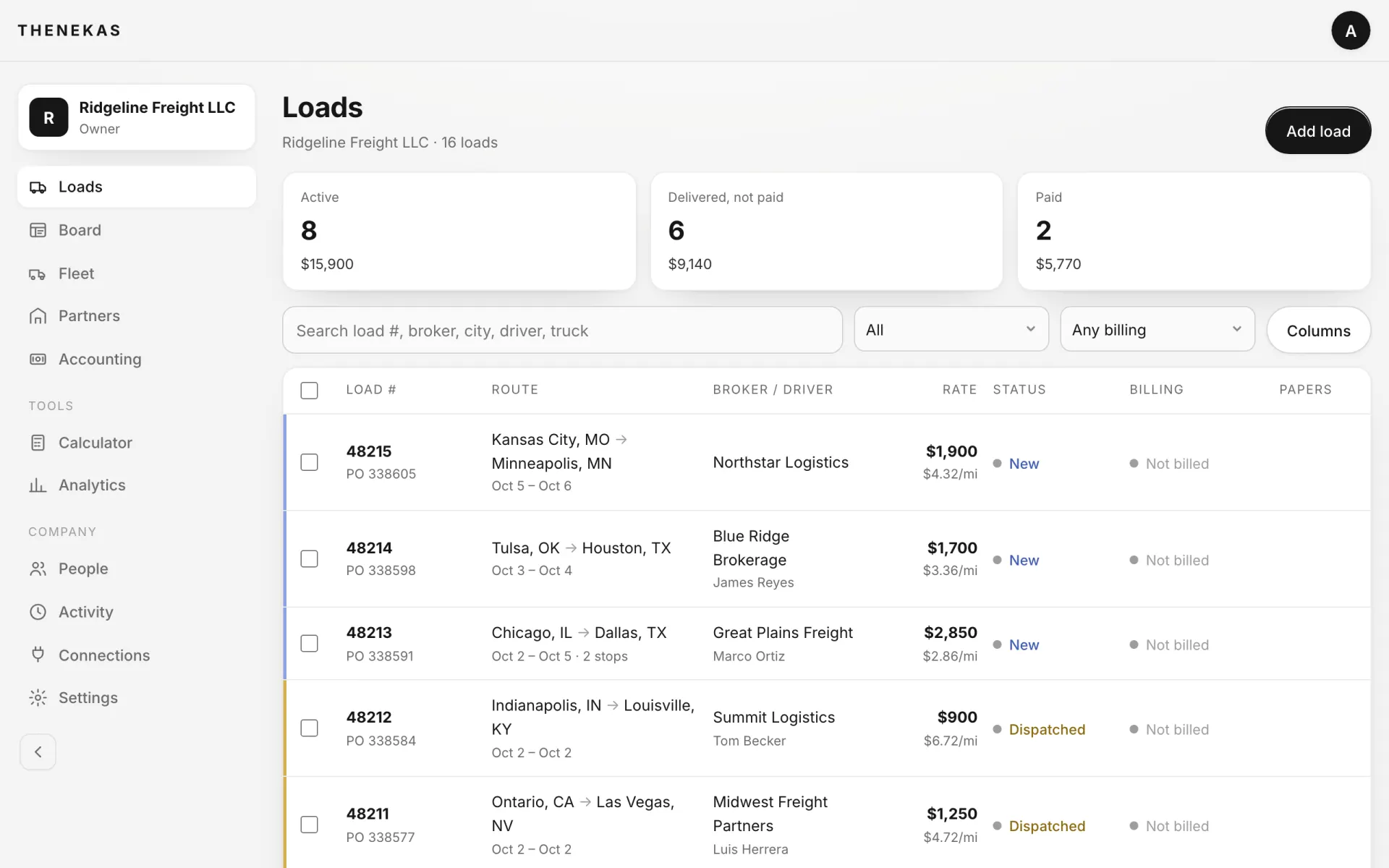Screen dimensions: 1389x868
Task: Click the Connections plug icon
Action: 38,655
